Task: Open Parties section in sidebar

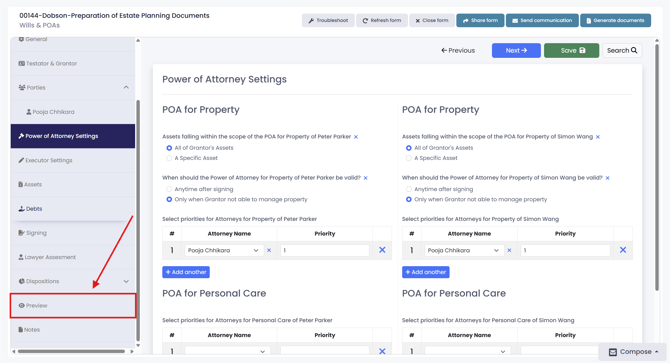Action: (73, 88)
